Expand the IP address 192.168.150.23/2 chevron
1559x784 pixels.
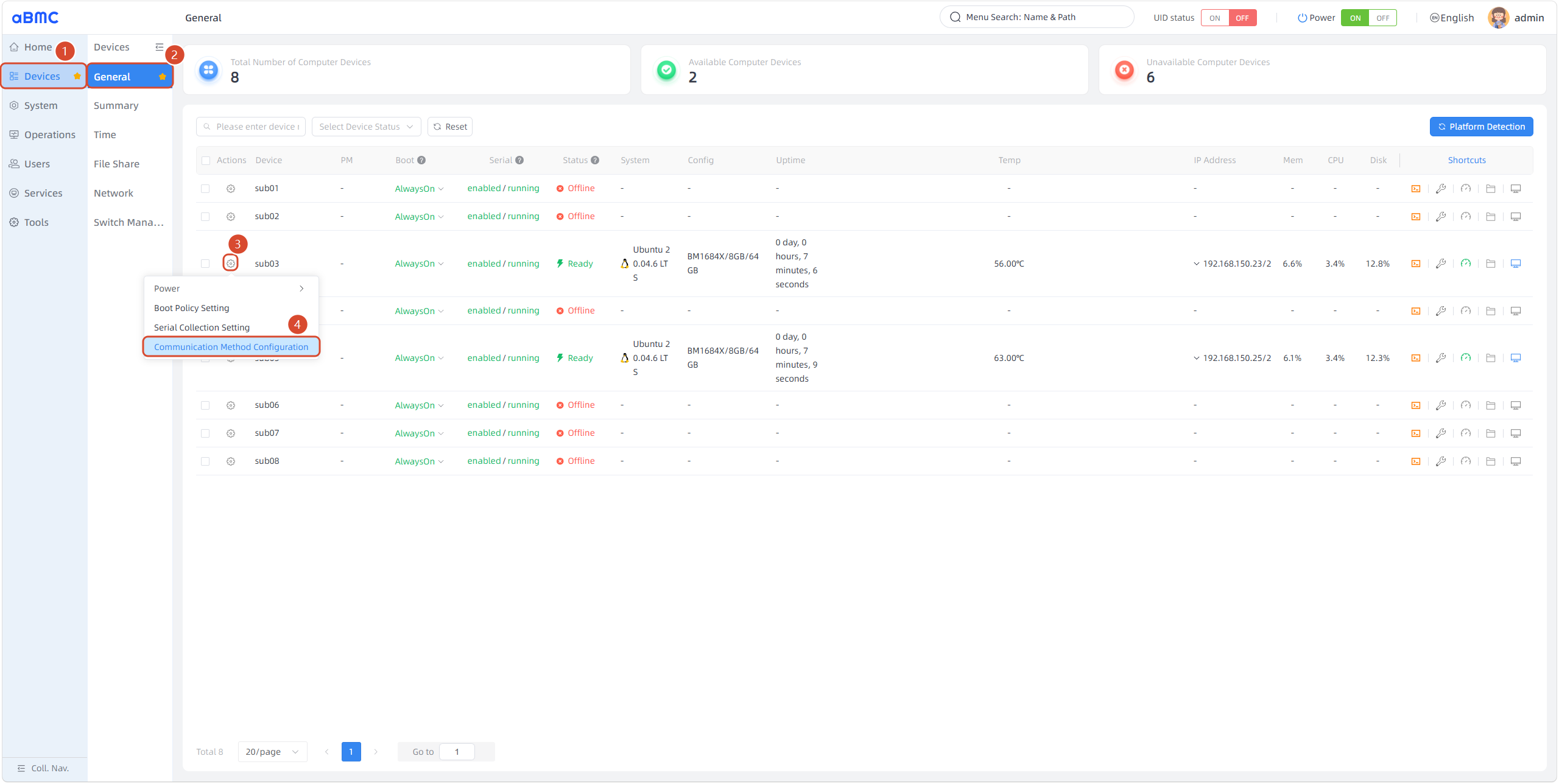1197,264
